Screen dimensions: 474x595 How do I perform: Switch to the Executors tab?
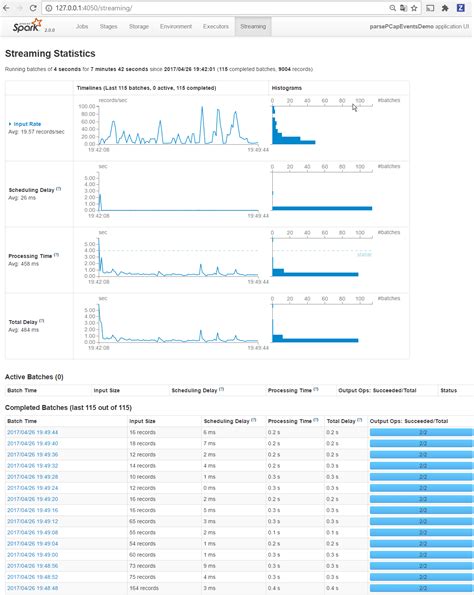click(x=216, y=27)
